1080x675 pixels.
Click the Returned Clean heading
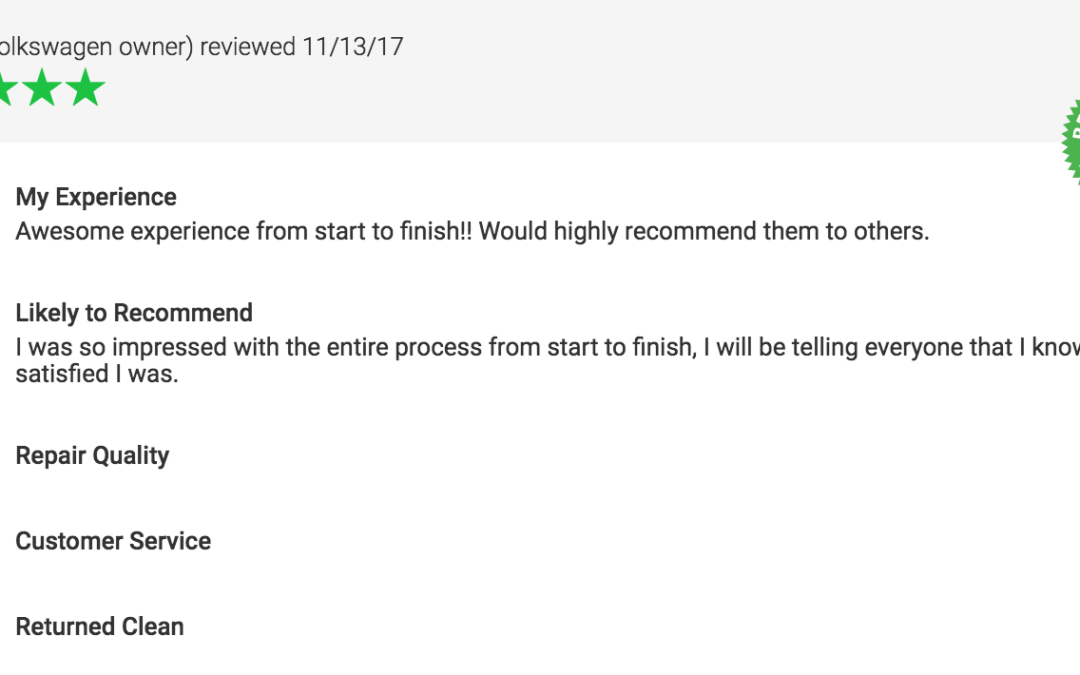click(x=100, y=627)
